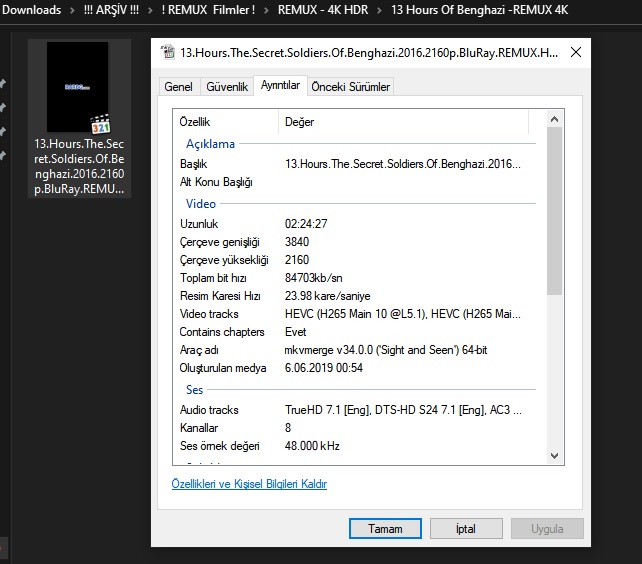Click ! REMUX Filmler ! breadcrumb folder
The width and height of the screenshot is (642, 564).
pyautogui.click(x=208, y=10)
